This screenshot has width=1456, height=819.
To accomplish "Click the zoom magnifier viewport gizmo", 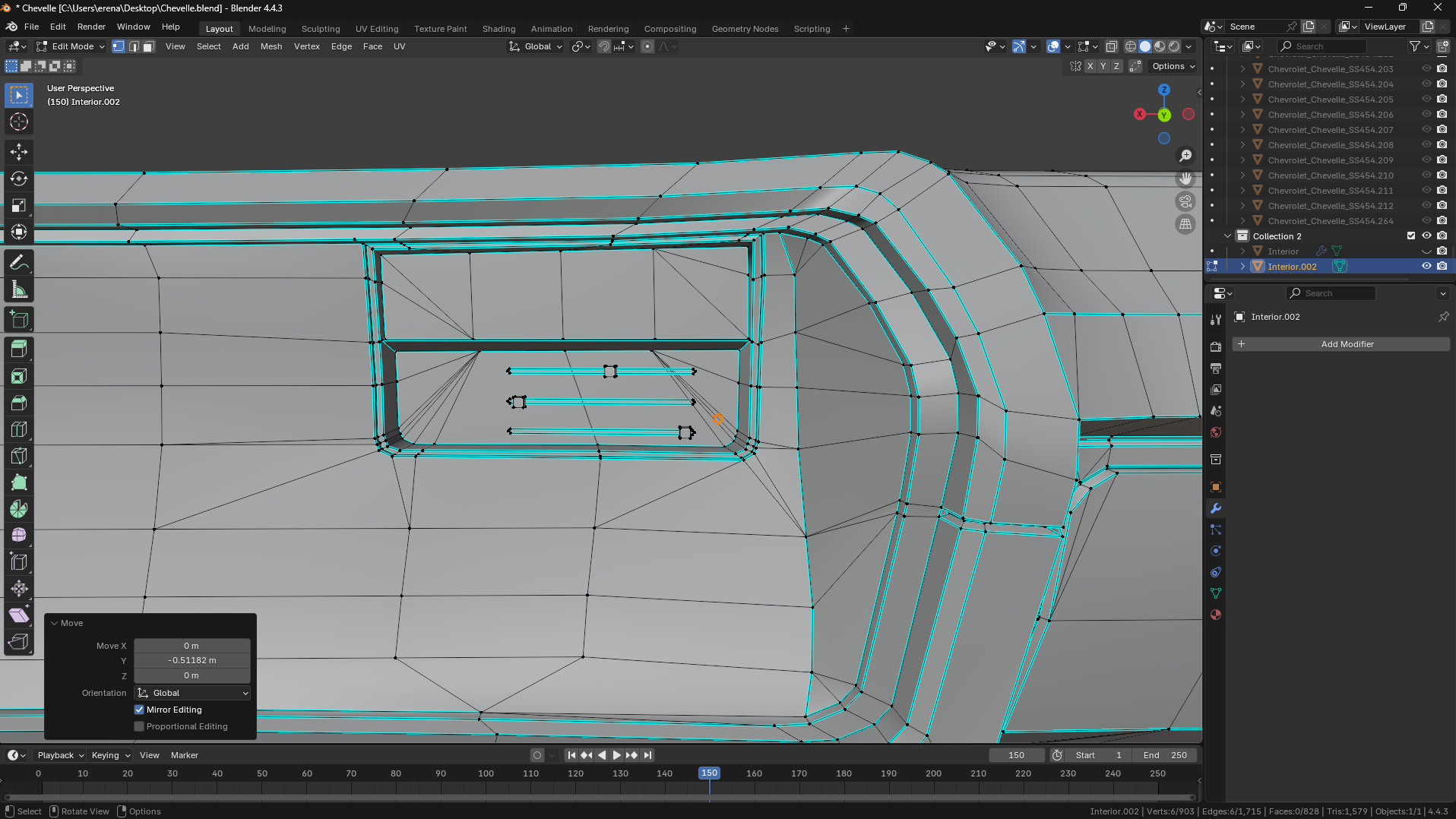I will point(1185,156).
